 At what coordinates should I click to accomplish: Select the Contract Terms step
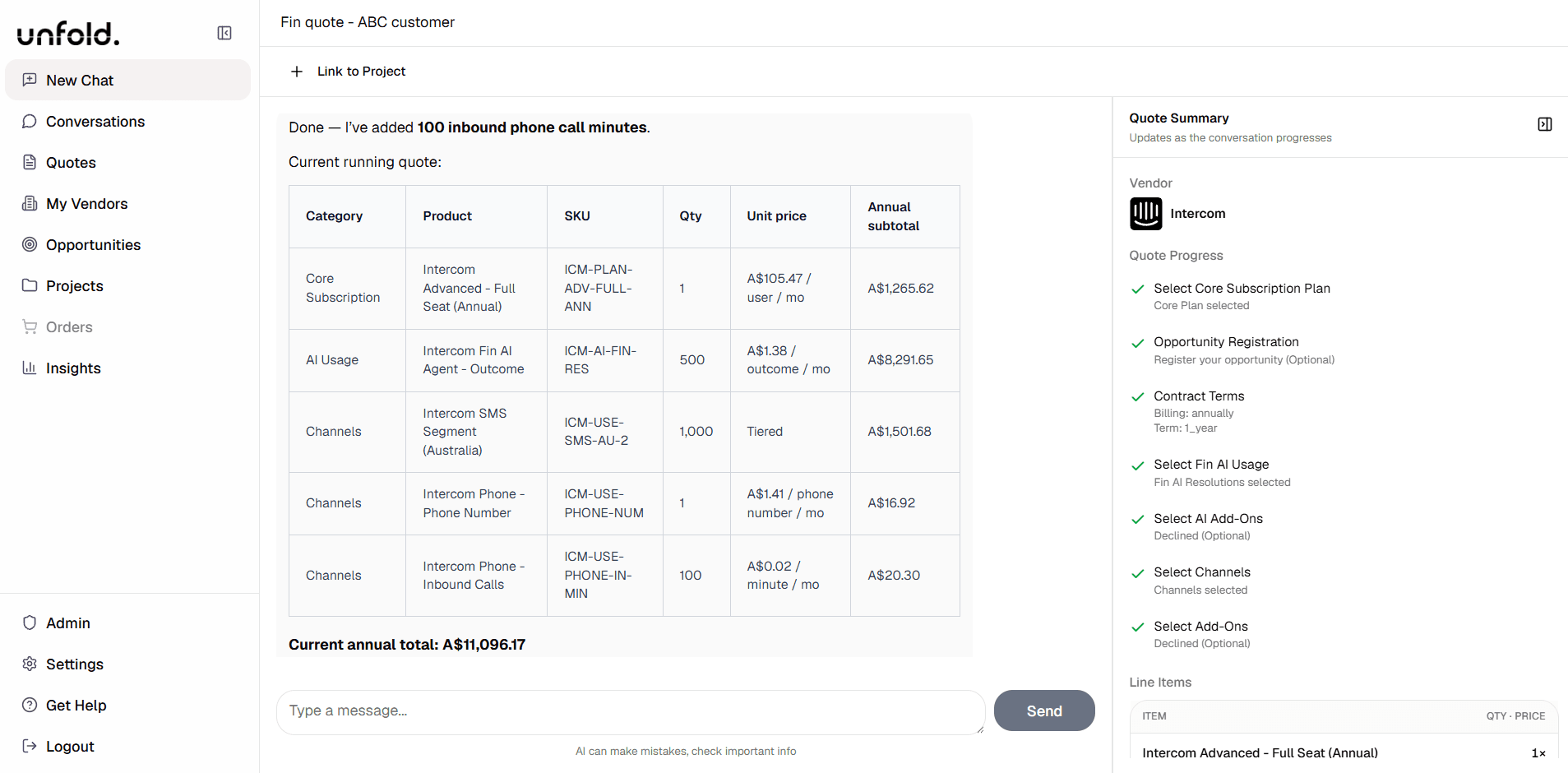tap(1199, 396)
